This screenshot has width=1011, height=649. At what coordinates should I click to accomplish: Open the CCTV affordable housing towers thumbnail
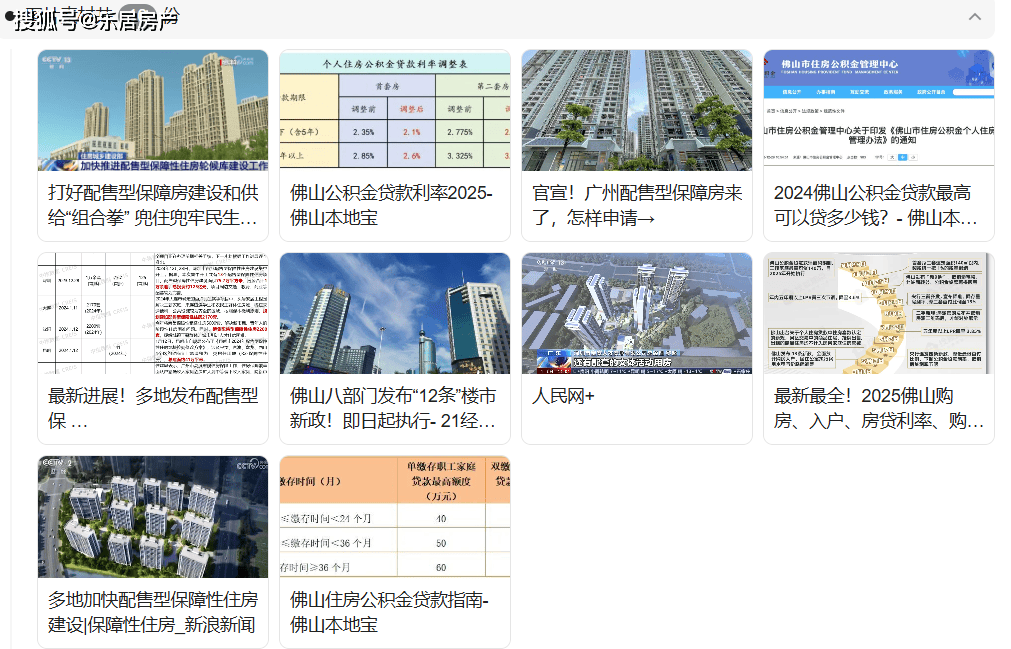point(153,110)
